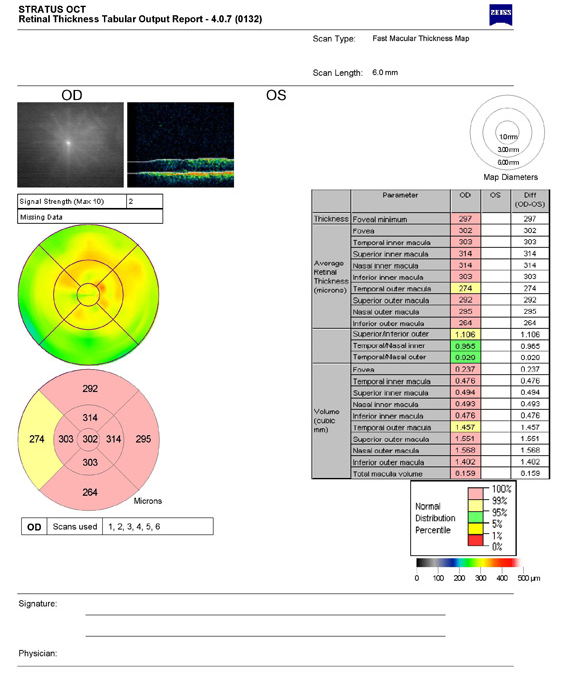Click the colored retinal thickness map
Image resolution: width=580 pixels, height=690 pixels.
coord(88,294)
